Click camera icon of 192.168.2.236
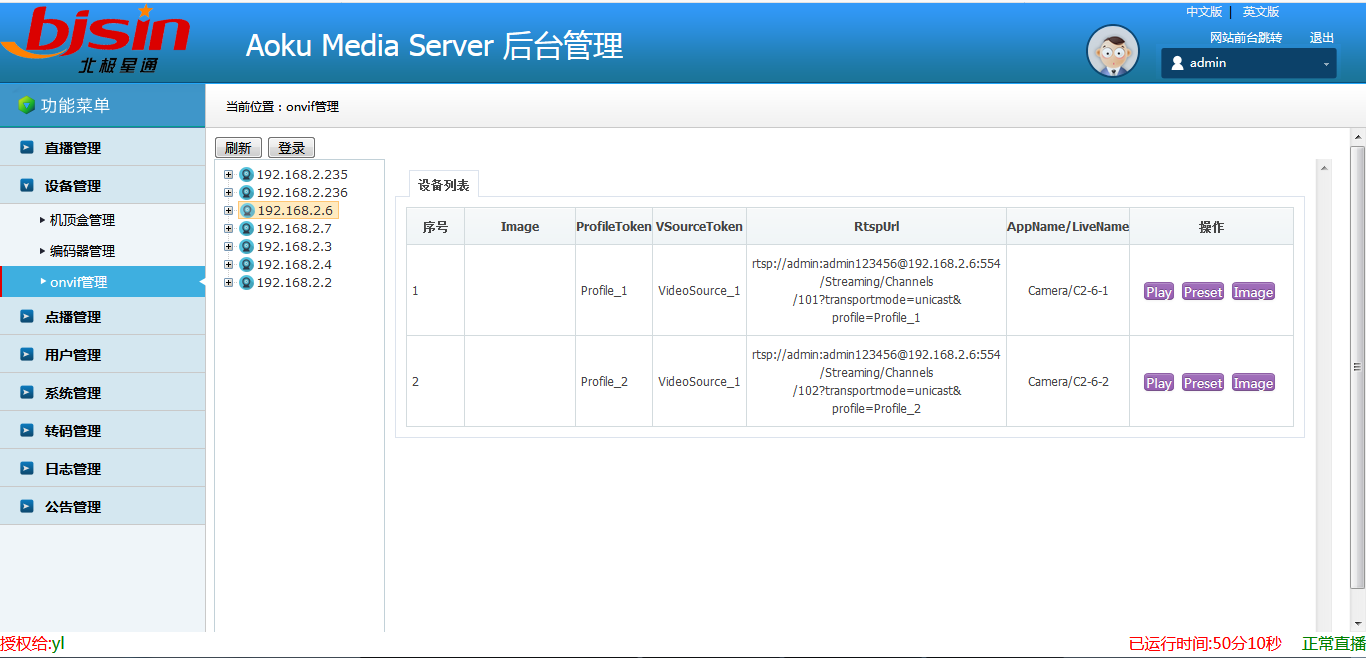Screen dimensions: 1366x658 [x=247, y=193]
